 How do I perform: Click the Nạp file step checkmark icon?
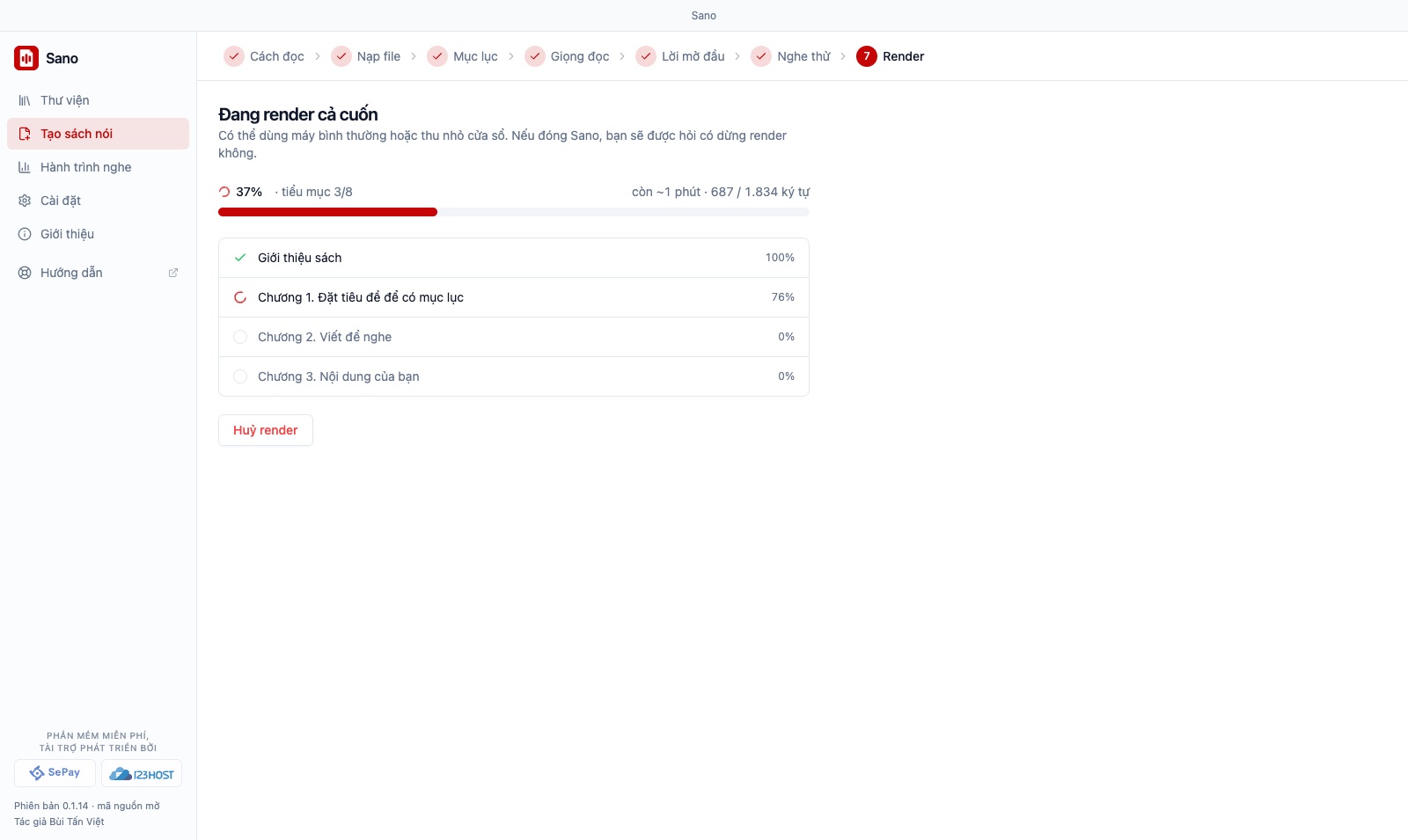[341, 56]
